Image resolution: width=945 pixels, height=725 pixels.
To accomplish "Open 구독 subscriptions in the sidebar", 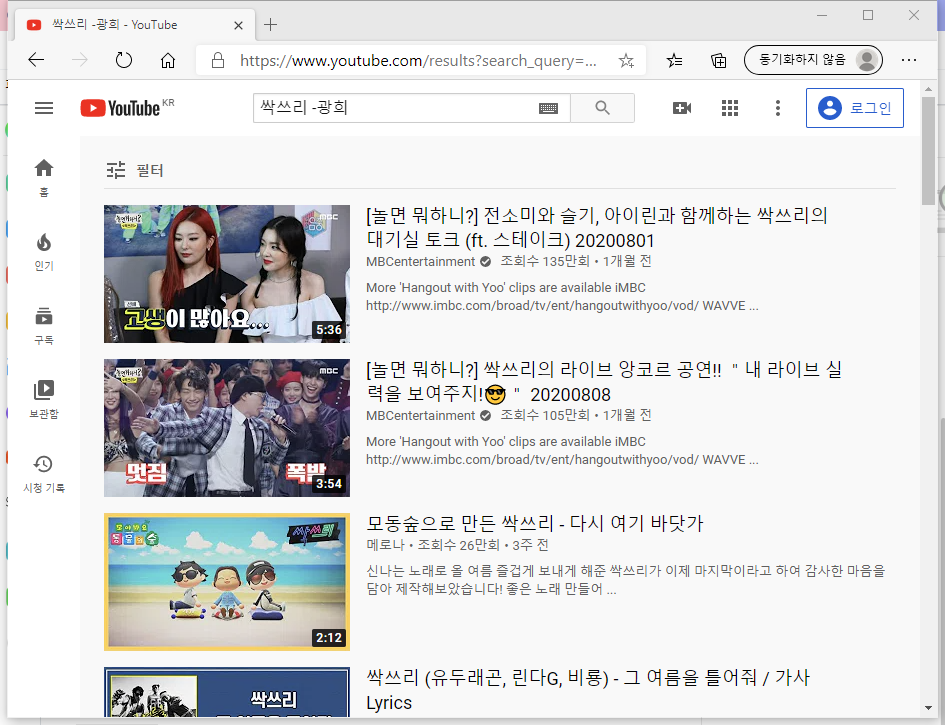I will tap(44, 326).
